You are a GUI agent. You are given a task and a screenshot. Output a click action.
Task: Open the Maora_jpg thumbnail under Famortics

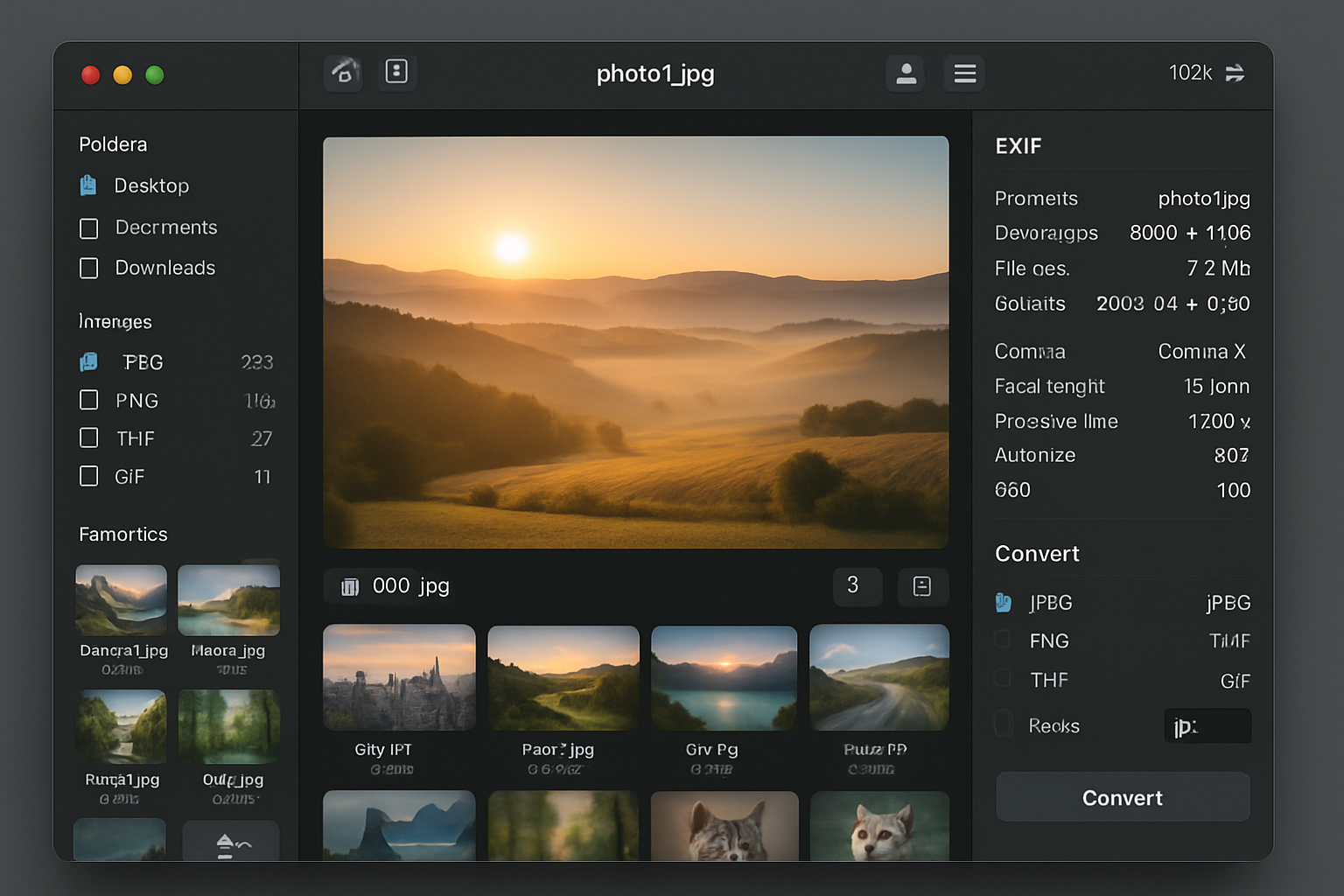coord(228,598)
